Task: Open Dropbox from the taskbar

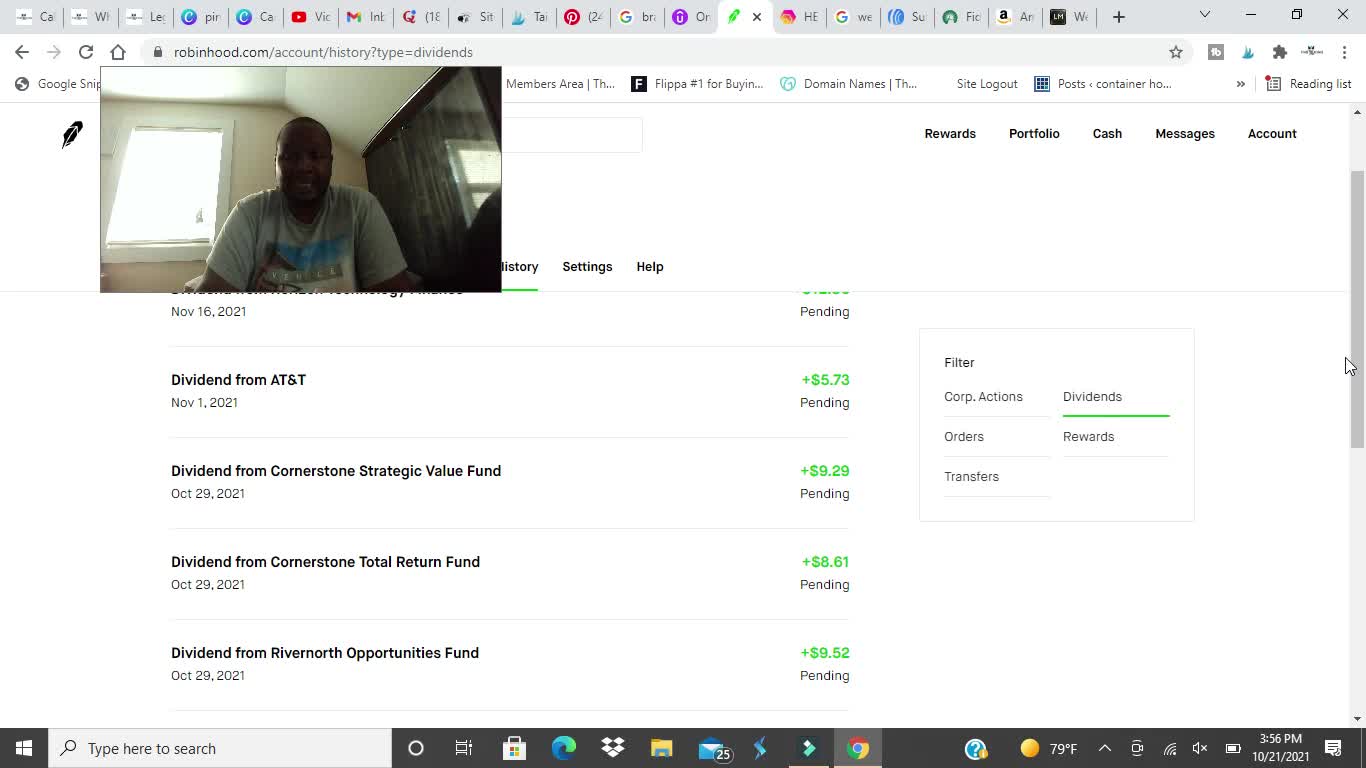Action: (x=613, y=748)
